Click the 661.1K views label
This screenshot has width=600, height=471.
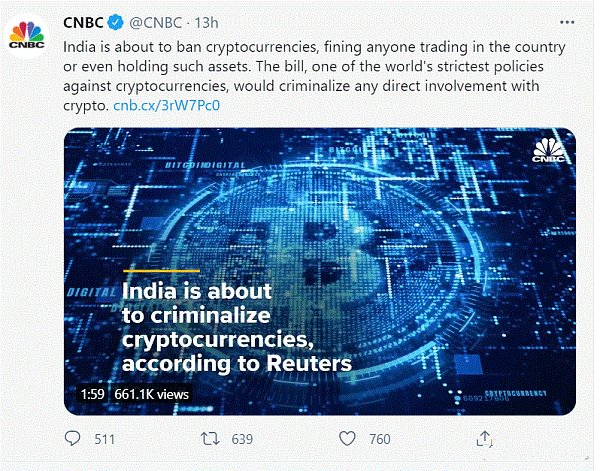[151, 394]
